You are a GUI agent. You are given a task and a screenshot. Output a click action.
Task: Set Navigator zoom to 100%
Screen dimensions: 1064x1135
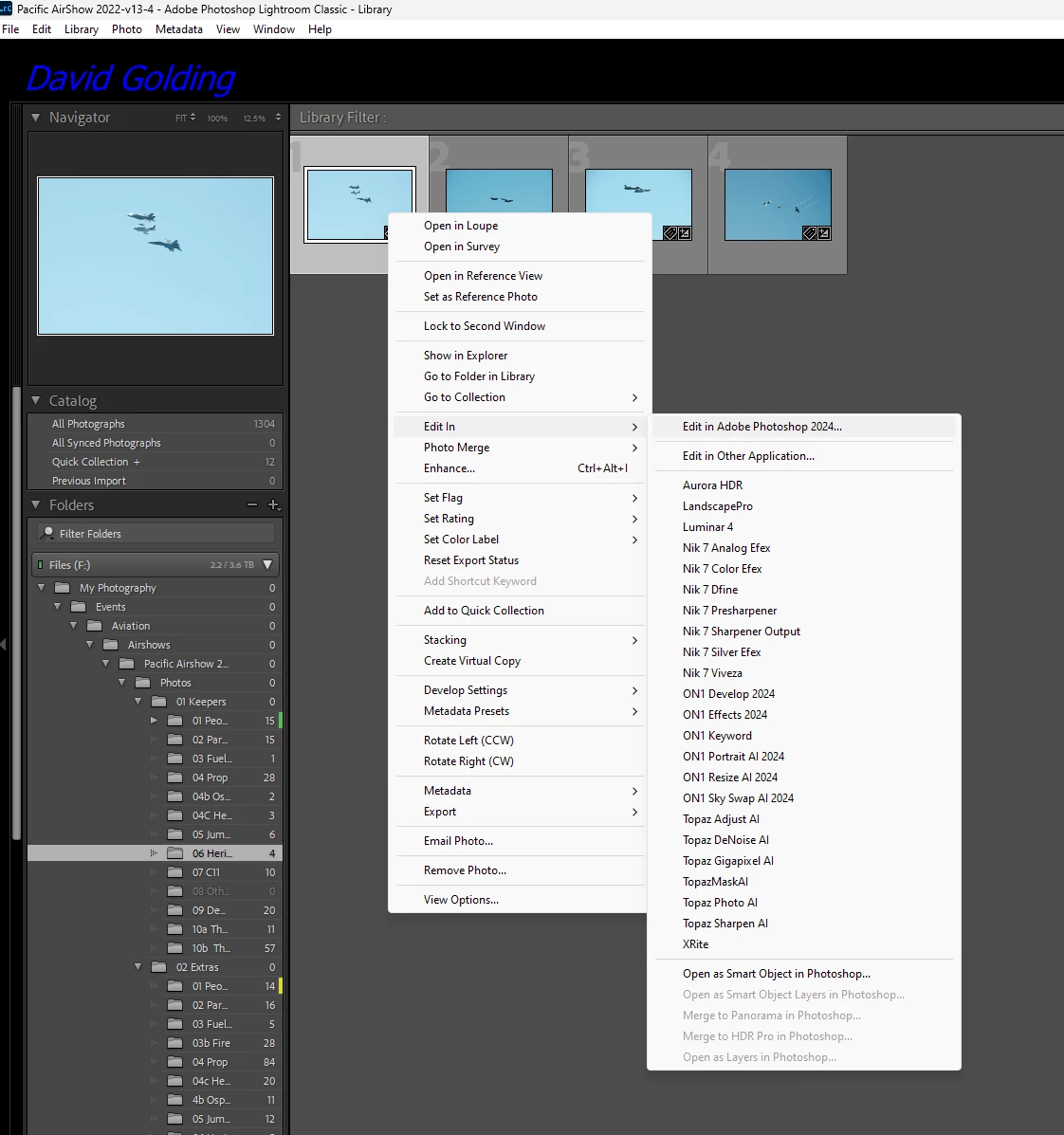[x=217, y=118]
